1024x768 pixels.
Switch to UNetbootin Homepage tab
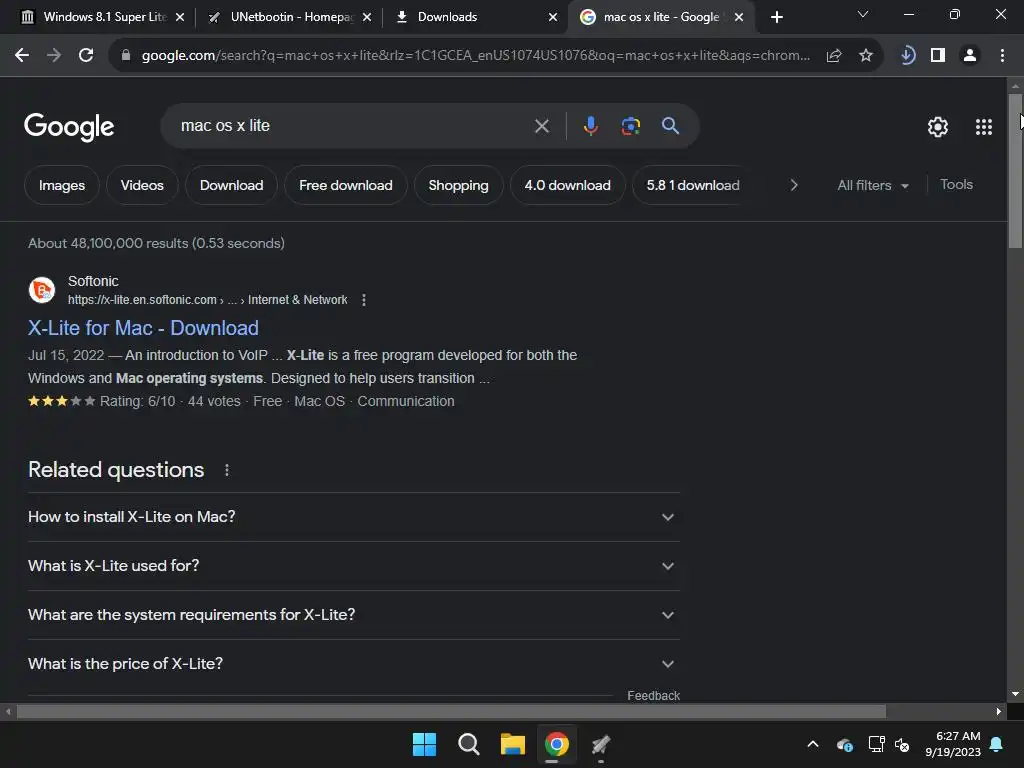tap(290, 17)
